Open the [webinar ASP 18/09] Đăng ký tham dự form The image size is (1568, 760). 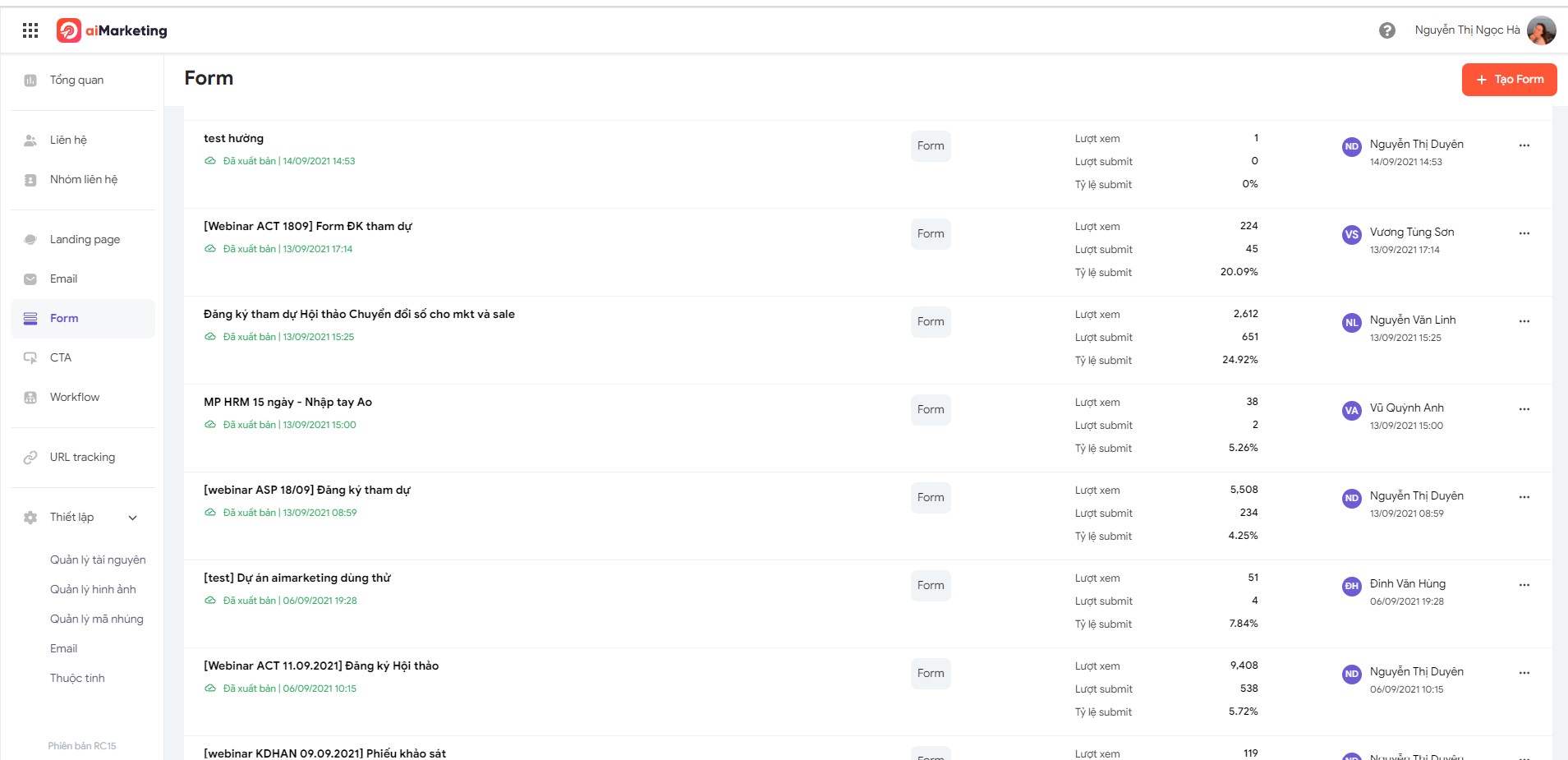coord(307,491)
